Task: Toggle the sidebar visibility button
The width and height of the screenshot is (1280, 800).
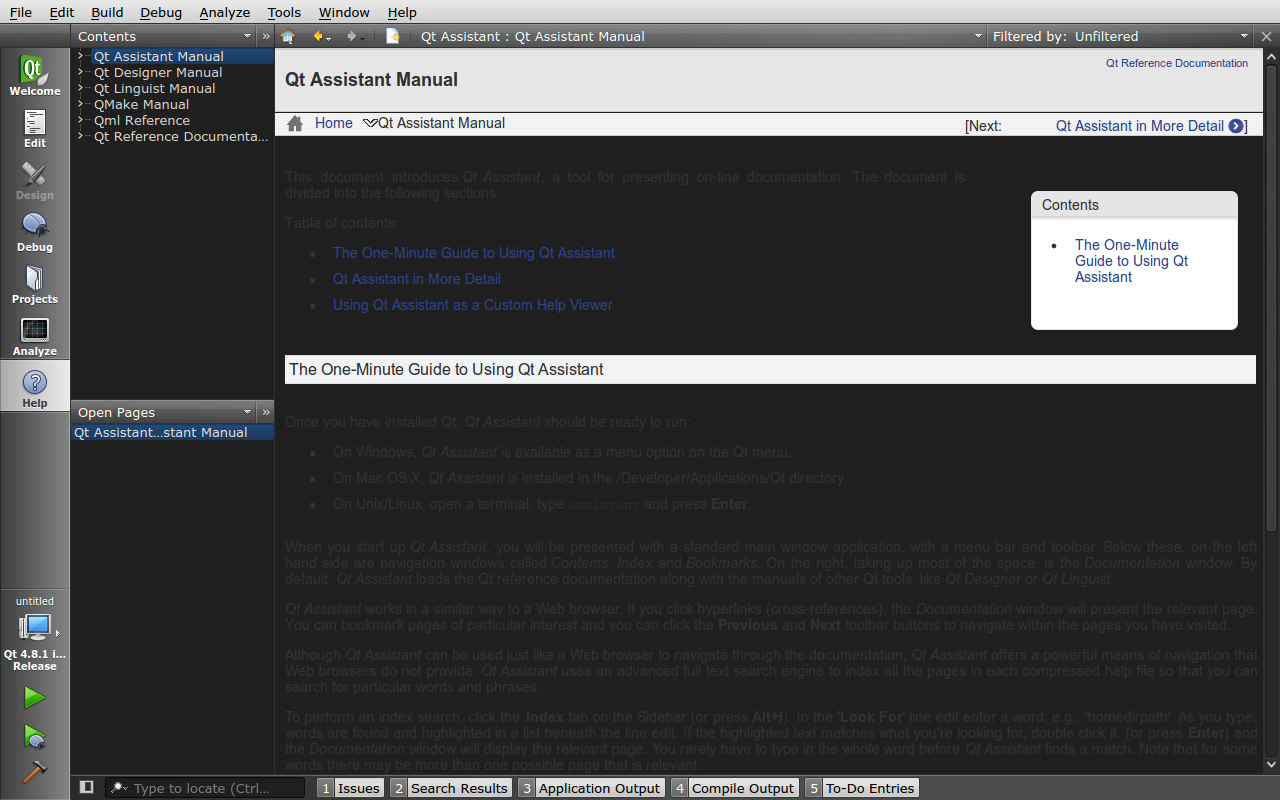Action: (87, 788)
